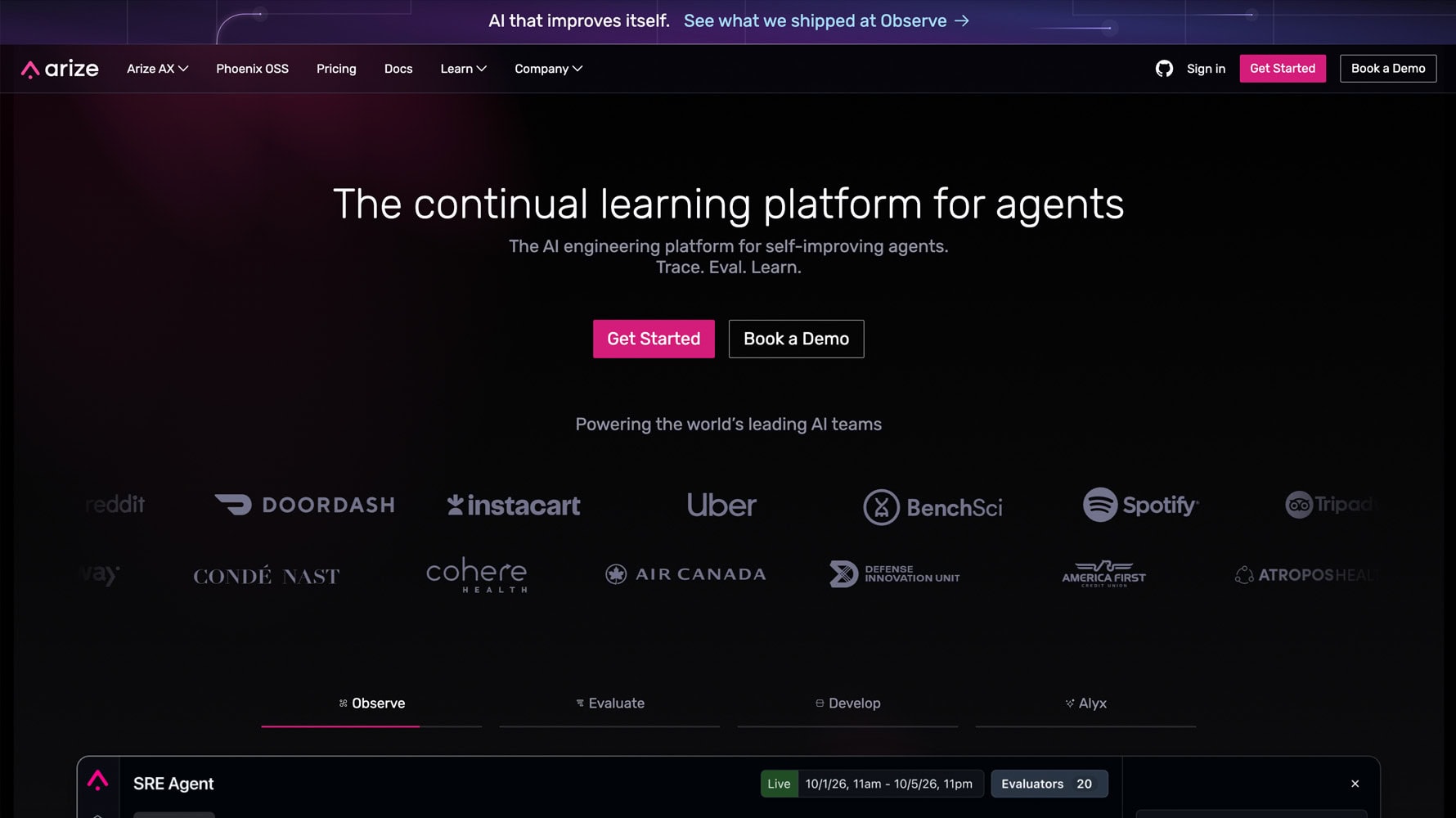Click the Defense Innovation Unit logo
Screen dimensions: 1456x818
click(x=894, y=574)
